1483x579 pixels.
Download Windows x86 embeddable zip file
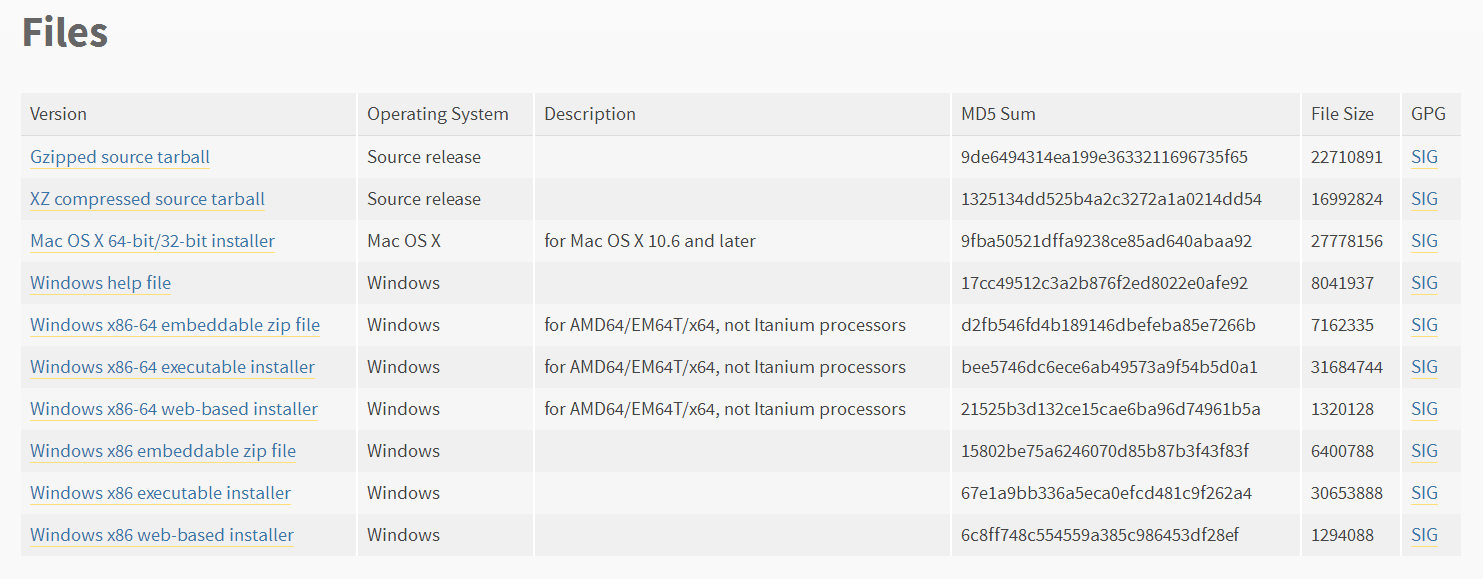pos(163,451)
